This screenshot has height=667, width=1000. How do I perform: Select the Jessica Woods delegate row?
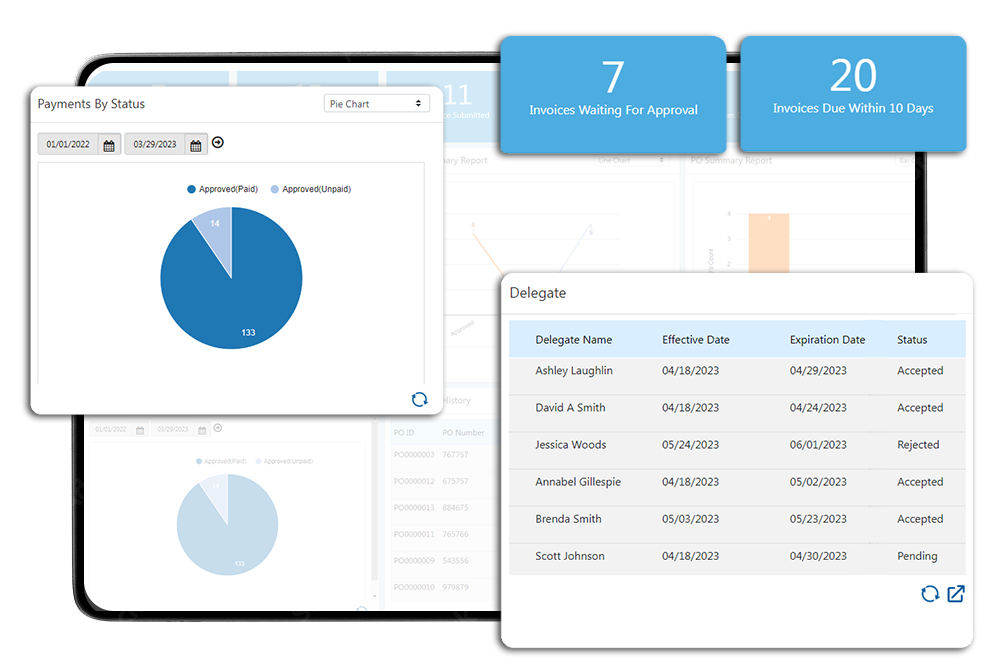tap(737, 445)
